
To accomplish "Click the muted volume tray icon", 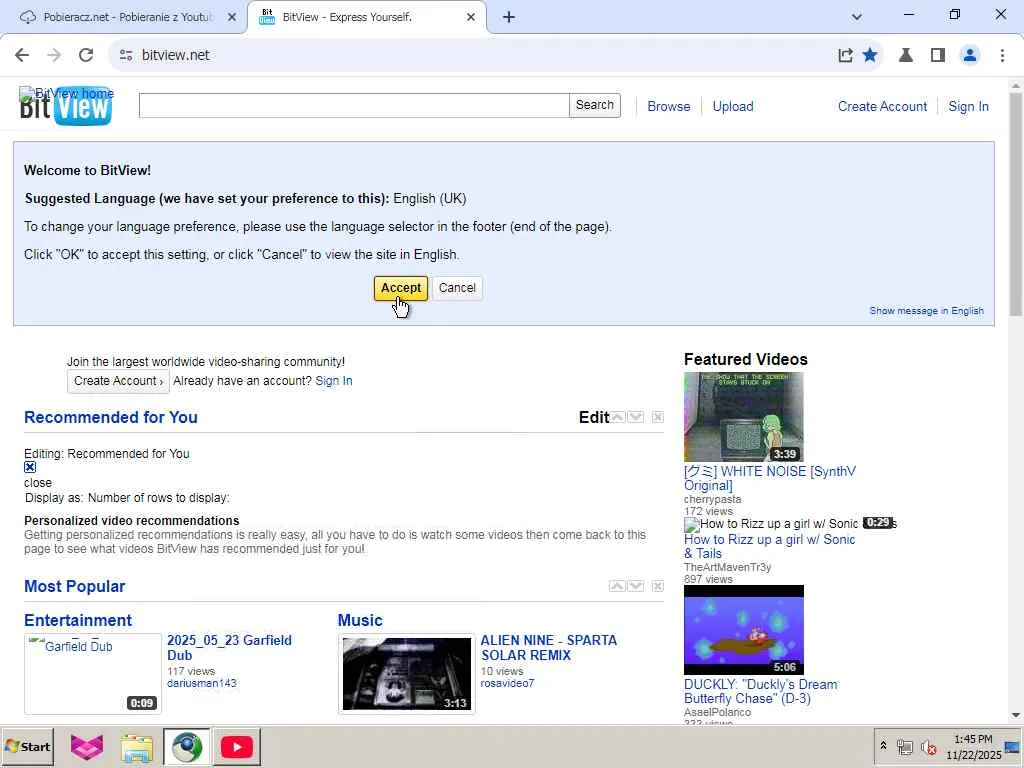I will (x=927, y=747).
